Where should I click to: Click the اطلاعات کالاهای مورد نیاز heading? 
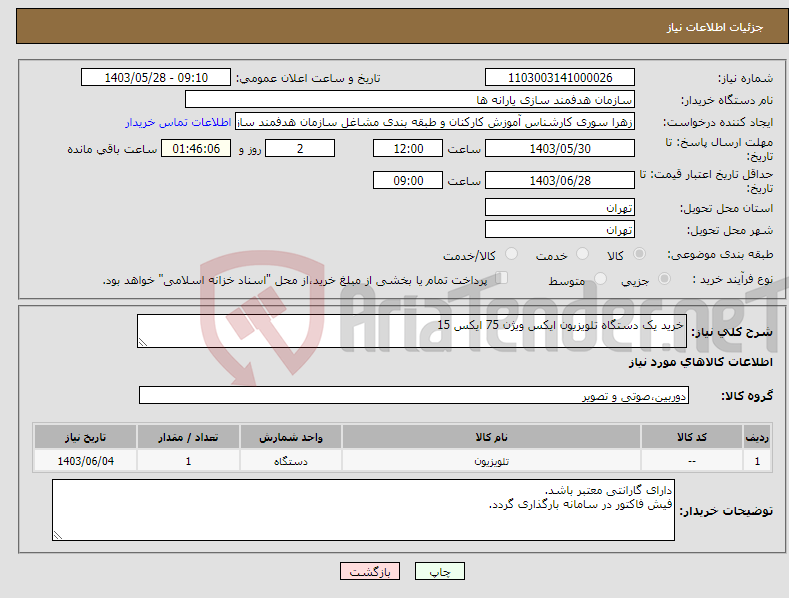point(700,362)
